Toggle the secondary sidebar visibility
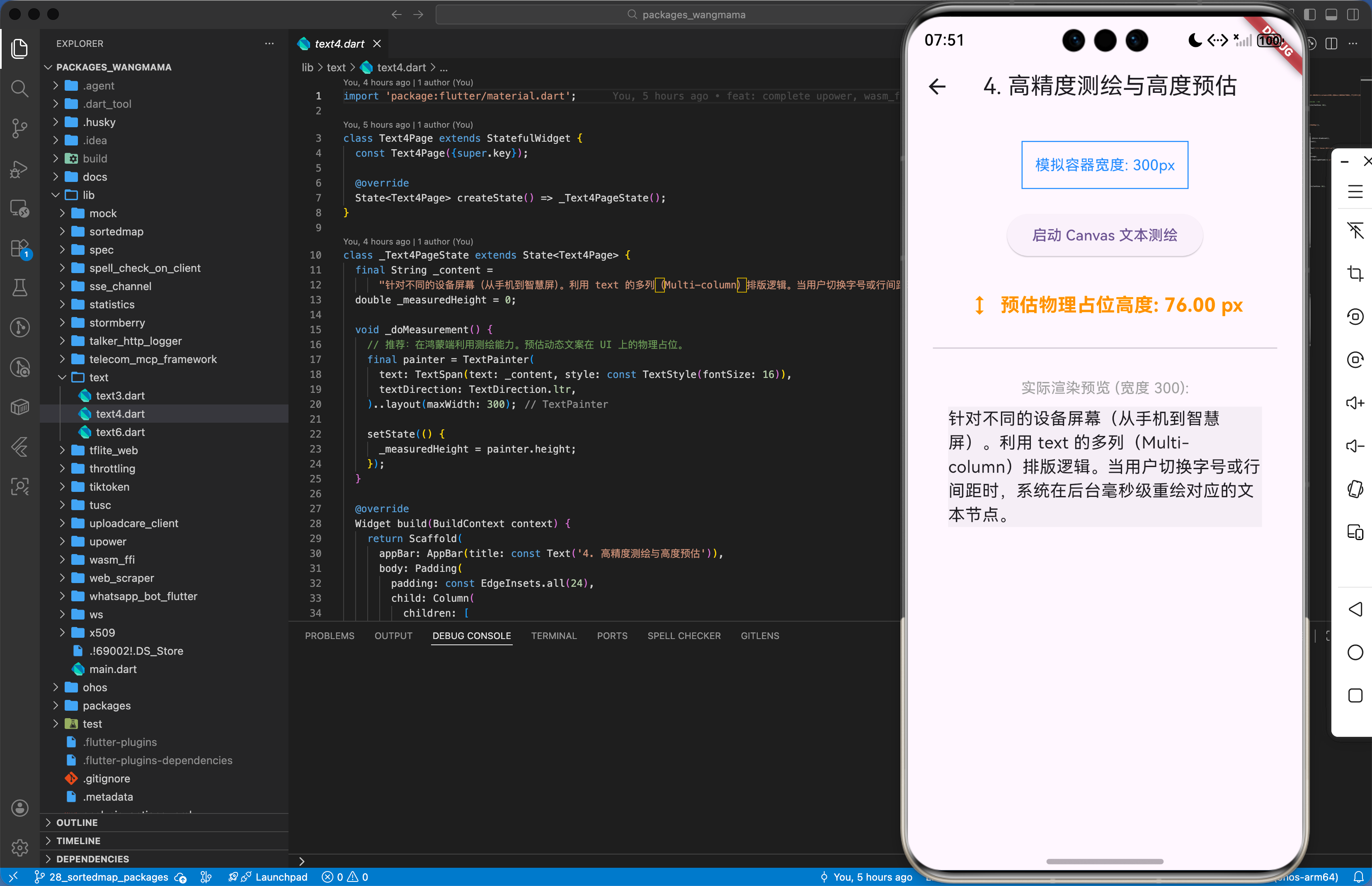 1353,15
